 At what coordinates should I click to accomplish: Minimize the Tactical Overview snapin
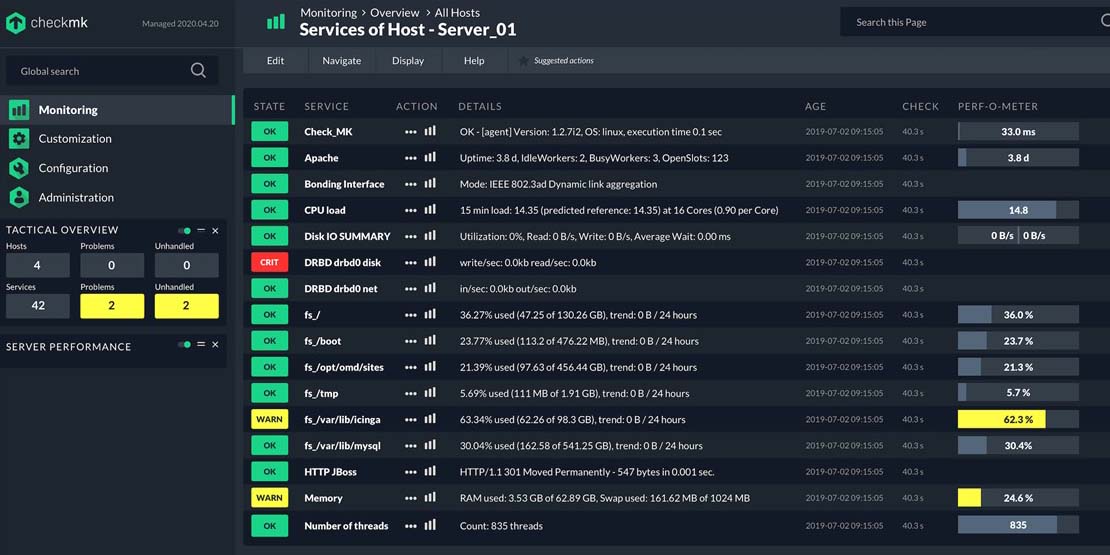(x=201, y=230)
